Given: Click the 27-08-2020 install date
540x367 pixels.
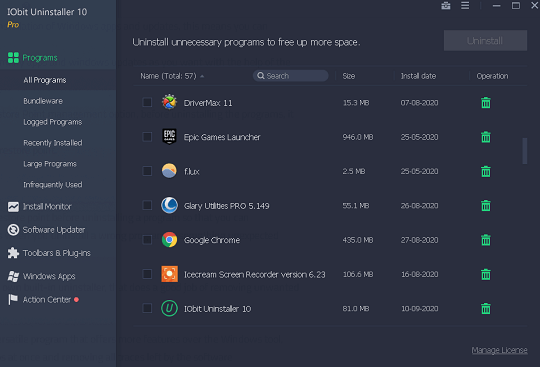Looking at the screenshot, I should (x=419, y=240).
